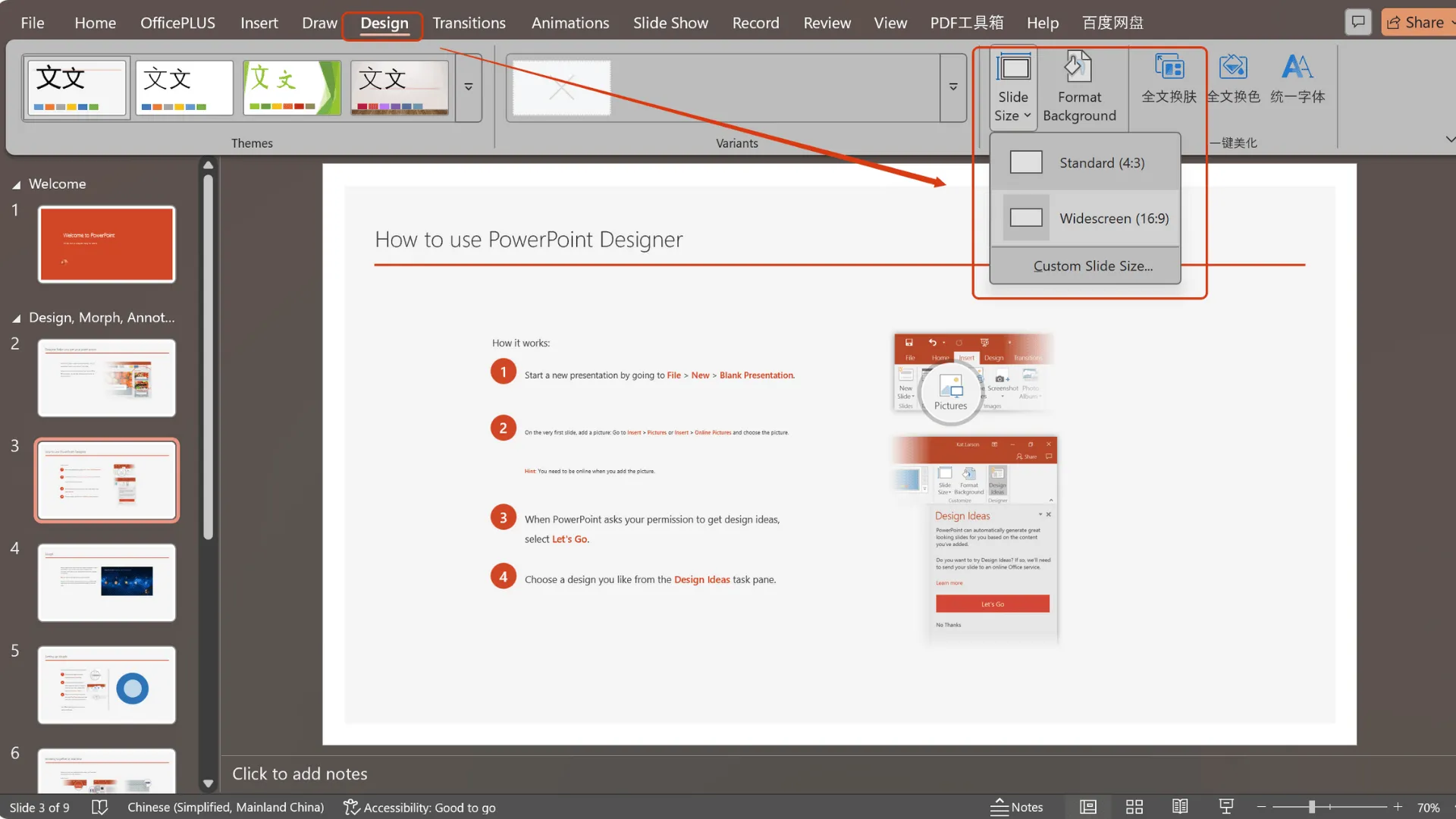This screenshot has height=819, width=1456.
Task: Click the zoom out minus button
Action: click(1262, 808)
